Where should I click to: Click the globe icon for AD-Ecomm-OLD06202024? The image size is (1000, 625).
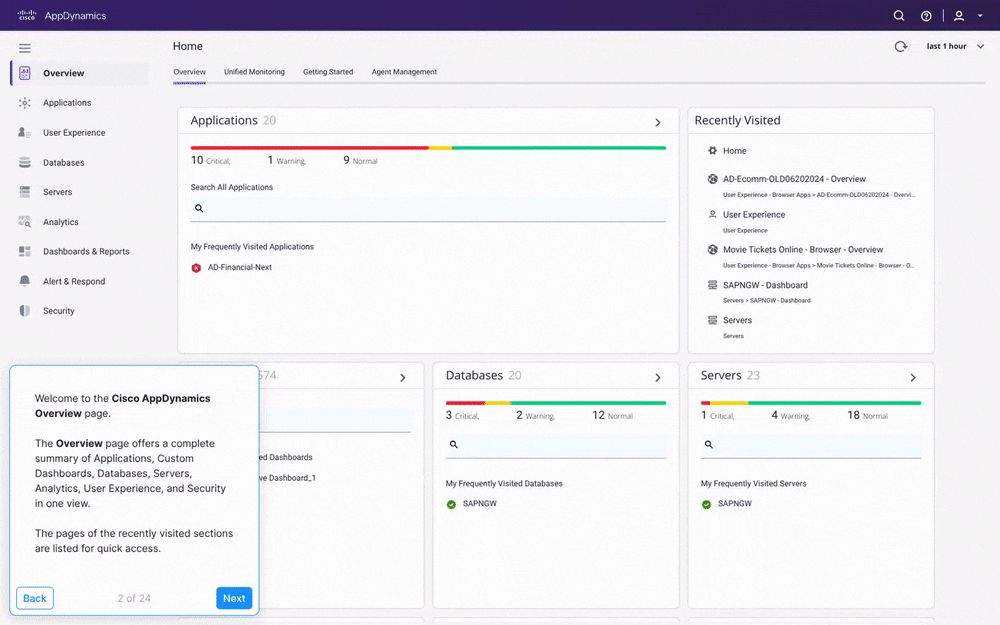click(712, 179)
